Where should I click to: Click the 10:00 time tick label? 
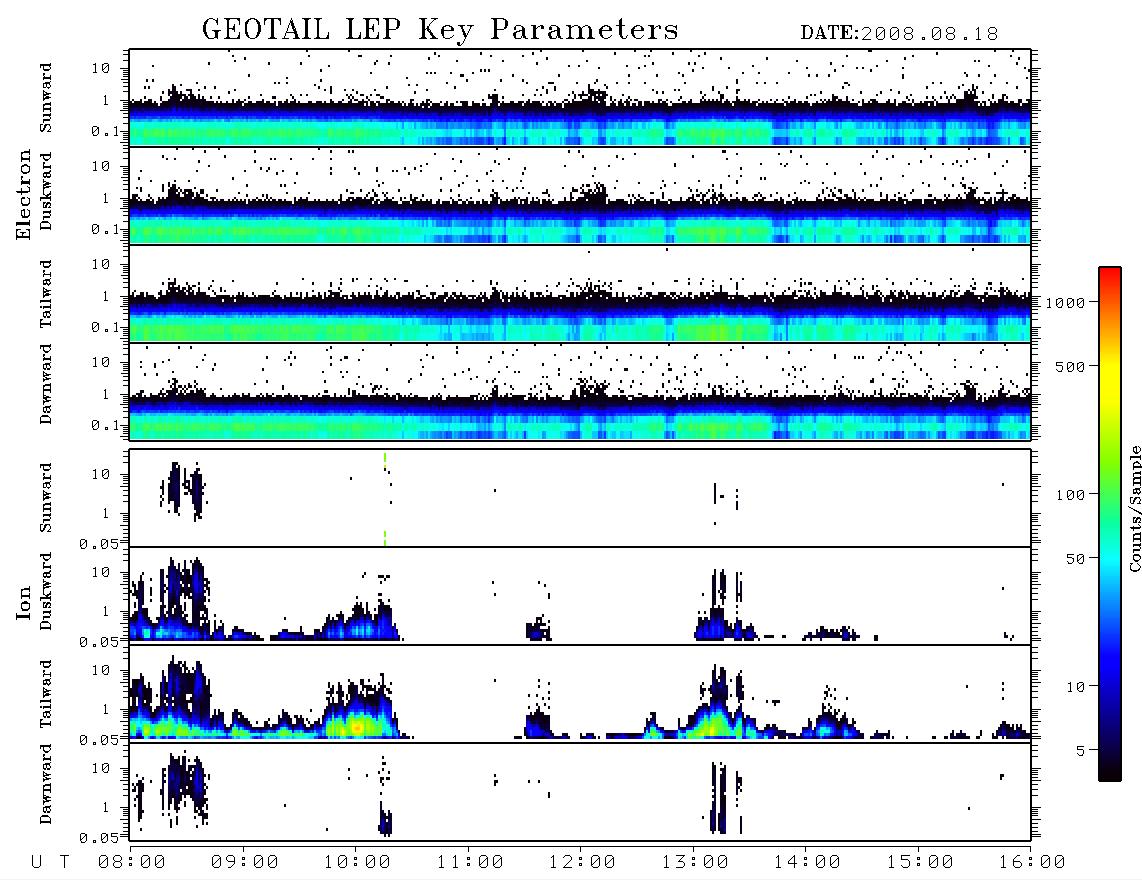[357, 863]
